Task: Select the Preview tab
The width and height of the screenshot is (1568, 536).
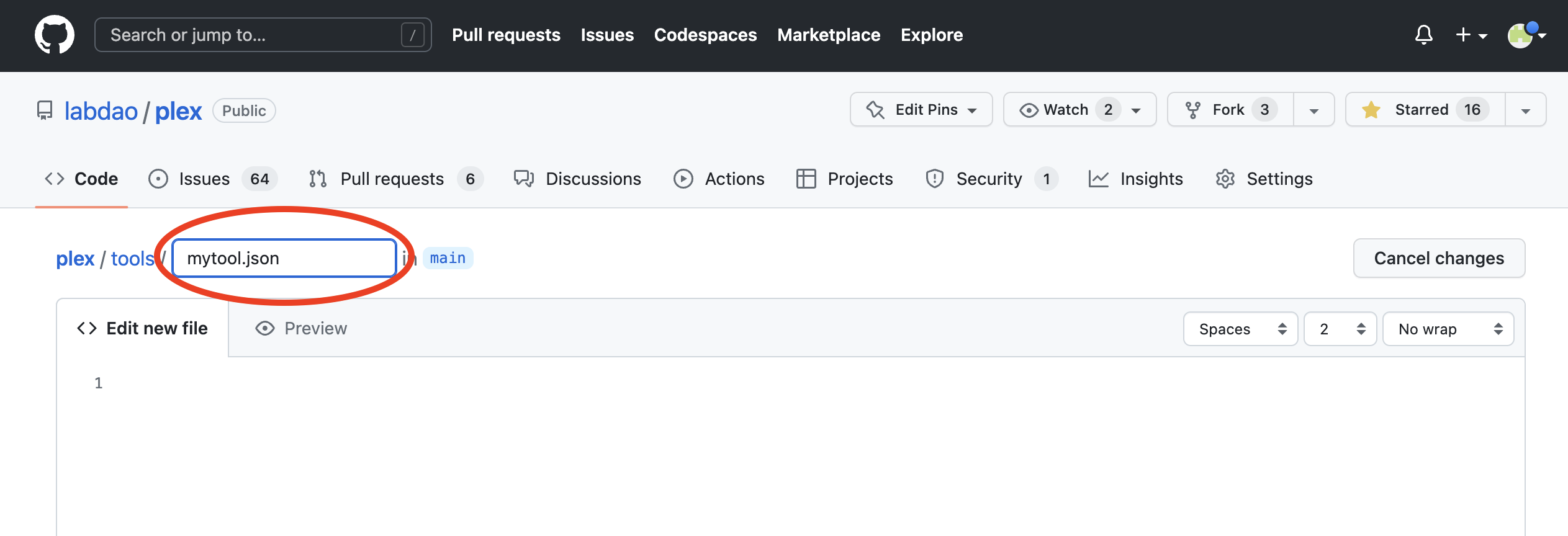Action: click(301, 328)
